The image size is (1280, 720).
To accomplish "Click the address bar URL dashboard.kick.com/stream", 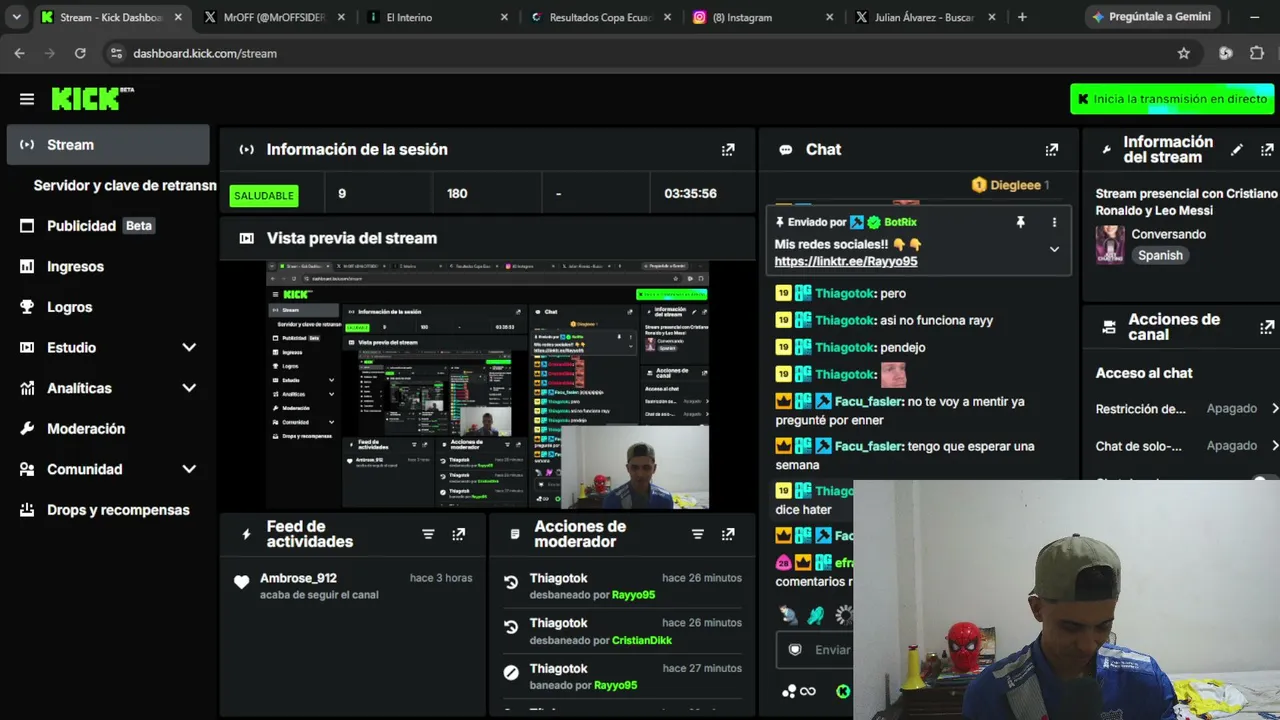I will pyautogui.click(x=205, y=53).
